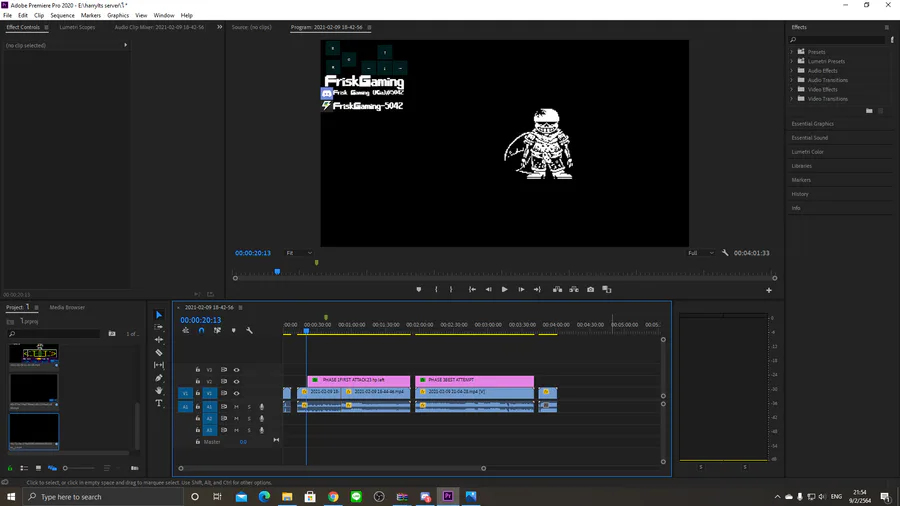Expand Lumetri Presets folder
This screenshot has width=900, height=506.
(x=792, y=61)
